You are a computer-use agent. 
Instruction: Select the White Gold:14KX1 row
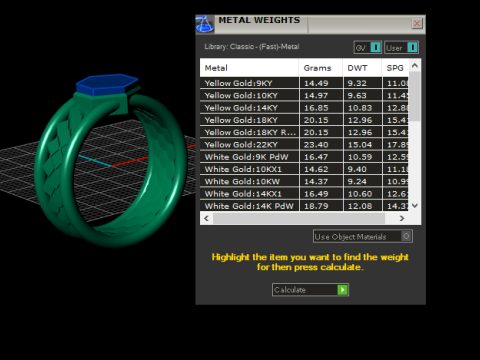(x=304, y=194)
